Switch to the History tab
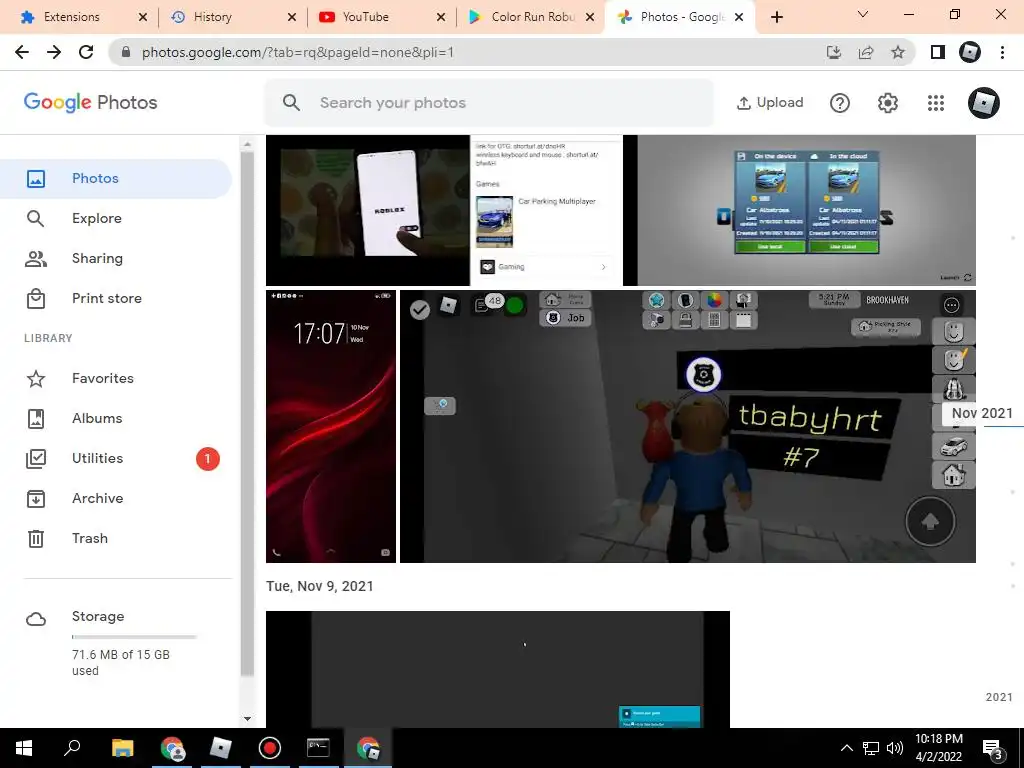The image size is (1024, 768). click(233, 17)
